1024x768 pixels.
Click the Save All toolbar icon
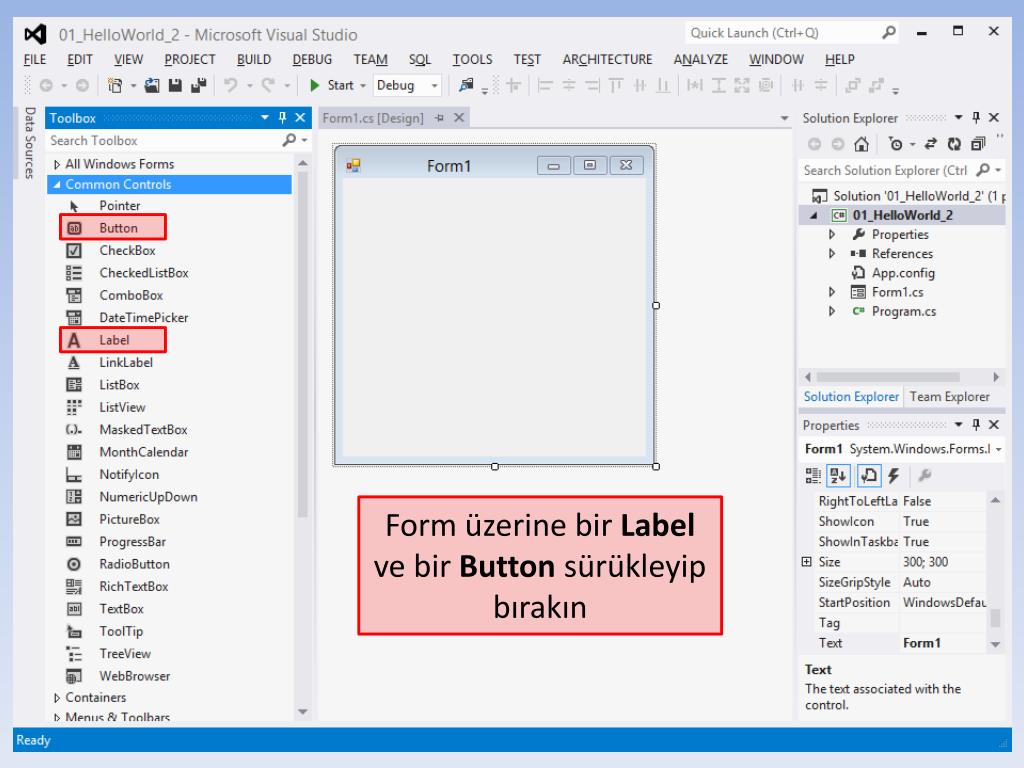coord(199,85)
